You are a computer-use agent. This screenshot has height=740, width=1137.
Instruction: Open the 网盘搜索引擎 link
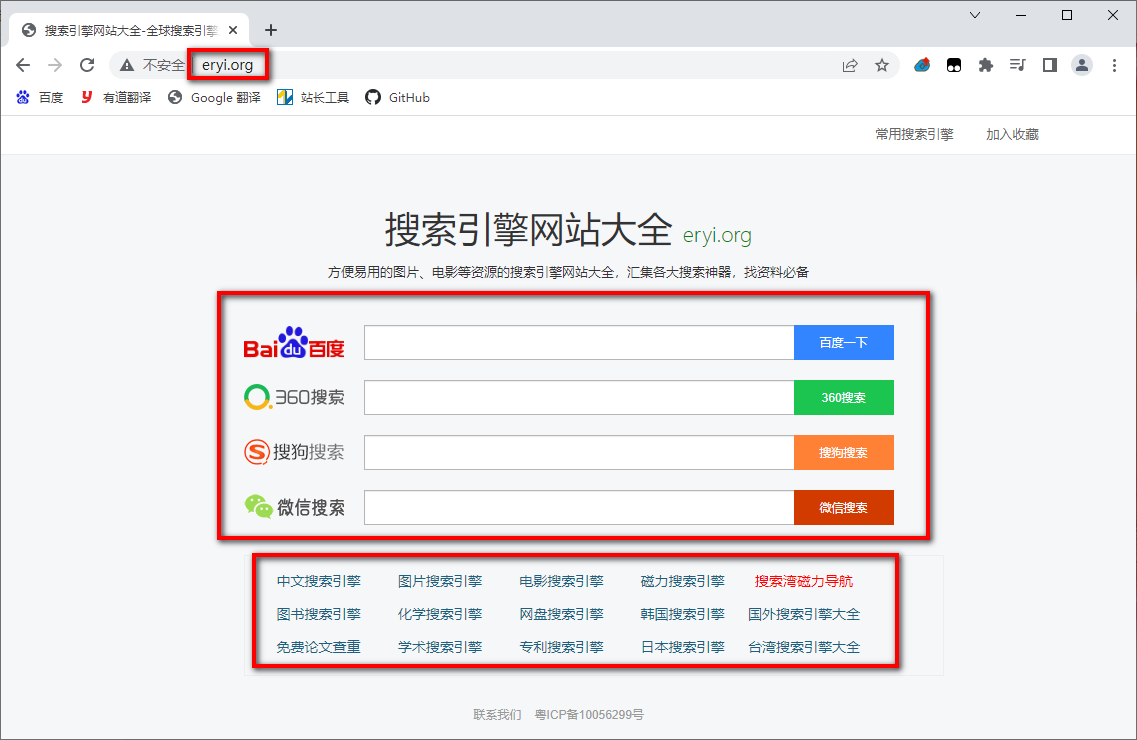561,614
